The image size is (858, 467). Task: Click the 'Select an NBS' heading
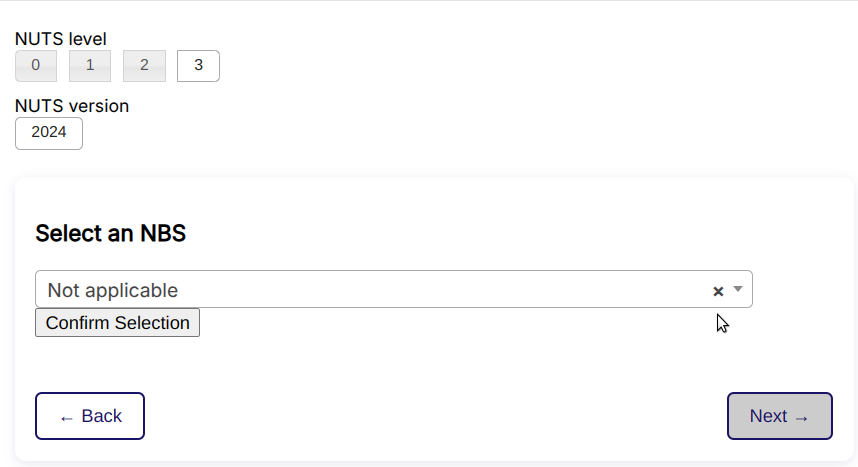tap(110, 234)
